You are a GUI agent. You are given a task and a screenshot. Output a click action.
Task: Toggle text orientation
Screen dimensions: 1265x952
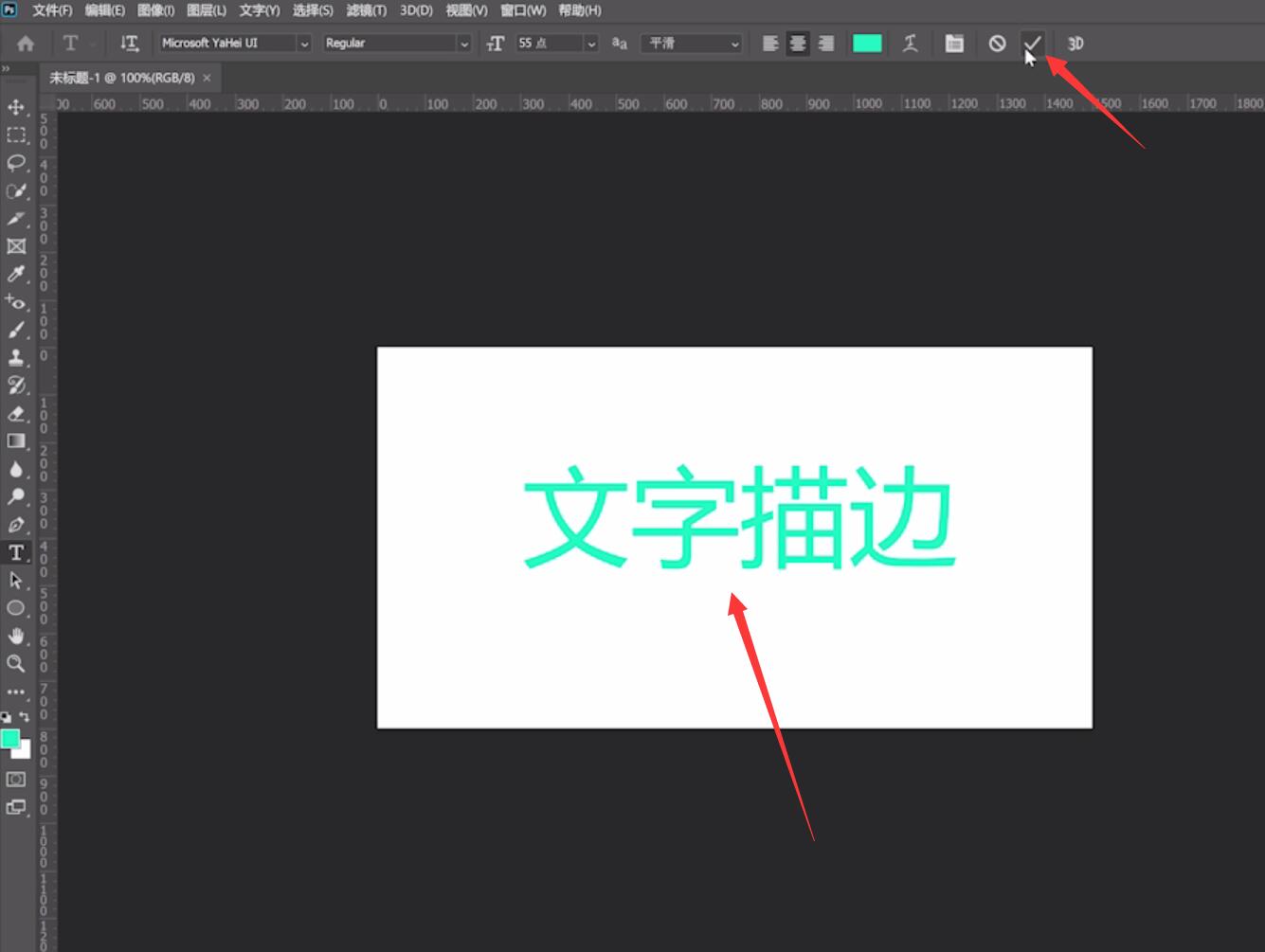point(129,44)
